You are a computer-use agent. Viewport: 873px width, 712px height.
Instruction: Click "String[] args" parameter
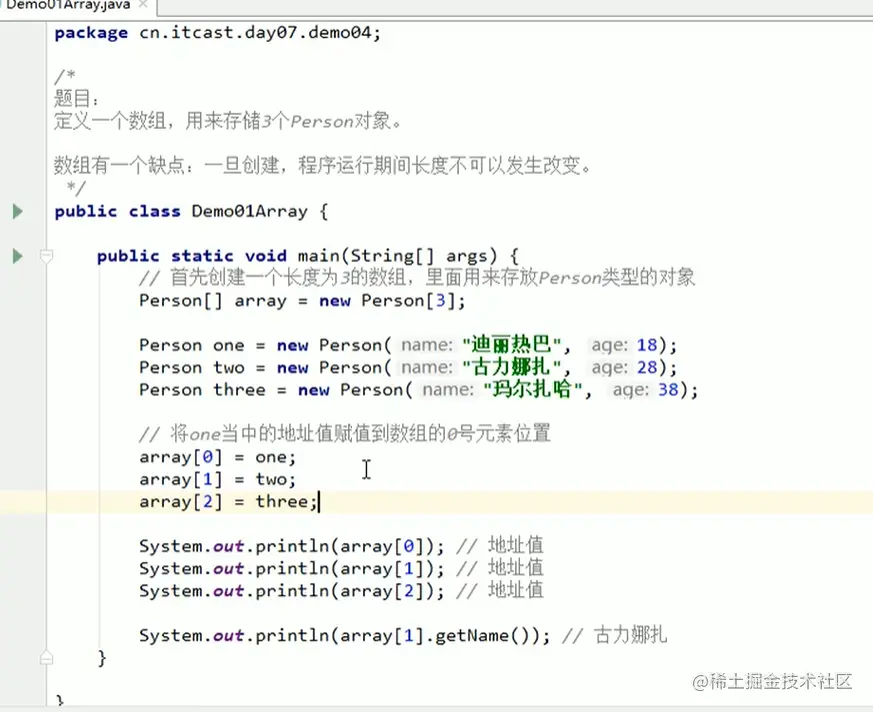[419, 256]
